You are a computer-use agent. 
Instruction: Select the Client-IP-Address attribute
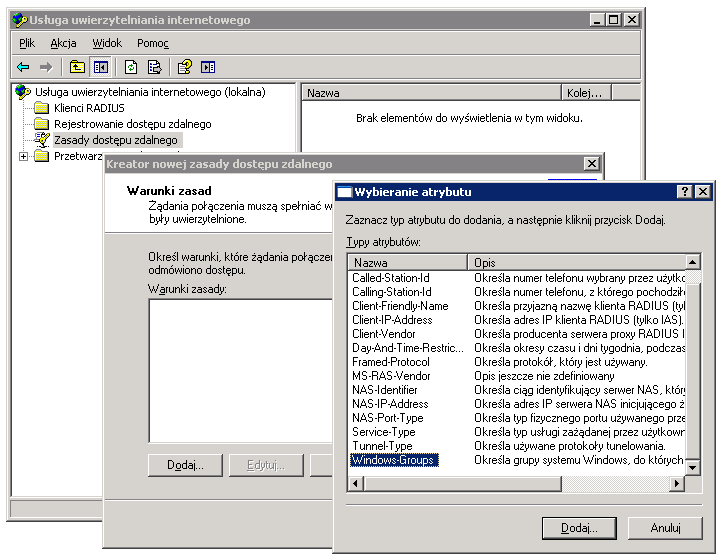pyautogui.click(x=392, y=320)
